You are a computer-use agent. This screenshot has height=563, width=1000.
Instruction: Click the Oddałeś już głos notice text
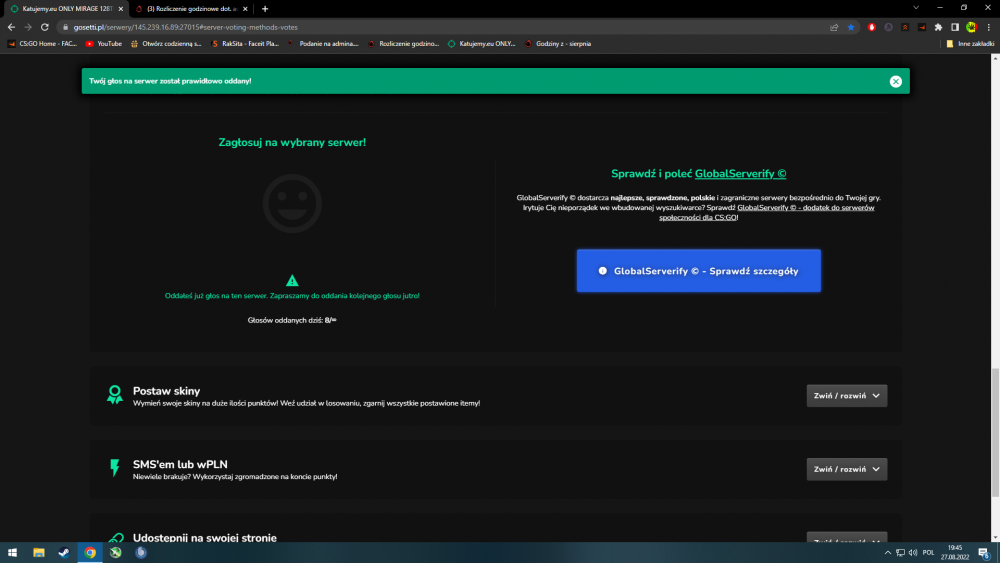292,296
